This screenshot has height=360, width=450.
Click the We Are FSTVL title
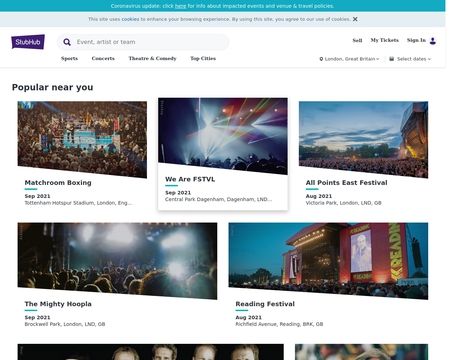[190, 179]
